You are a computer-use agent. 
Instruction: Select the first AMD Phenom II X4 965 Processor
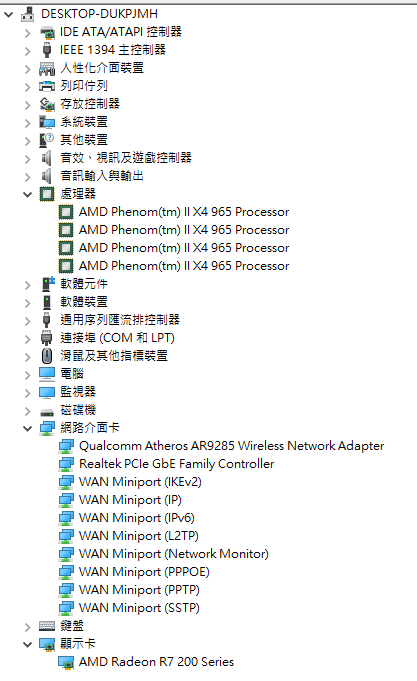pyautogui.click(x=184, y=212)
